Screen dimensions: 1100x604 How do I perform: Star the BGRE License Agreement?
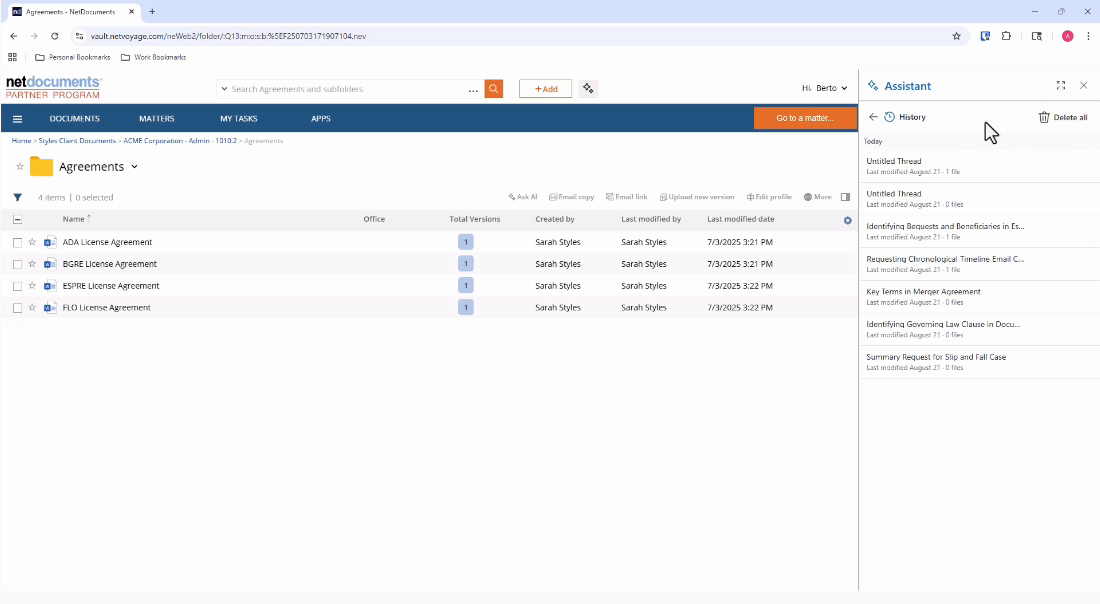(x=32, y=264)
